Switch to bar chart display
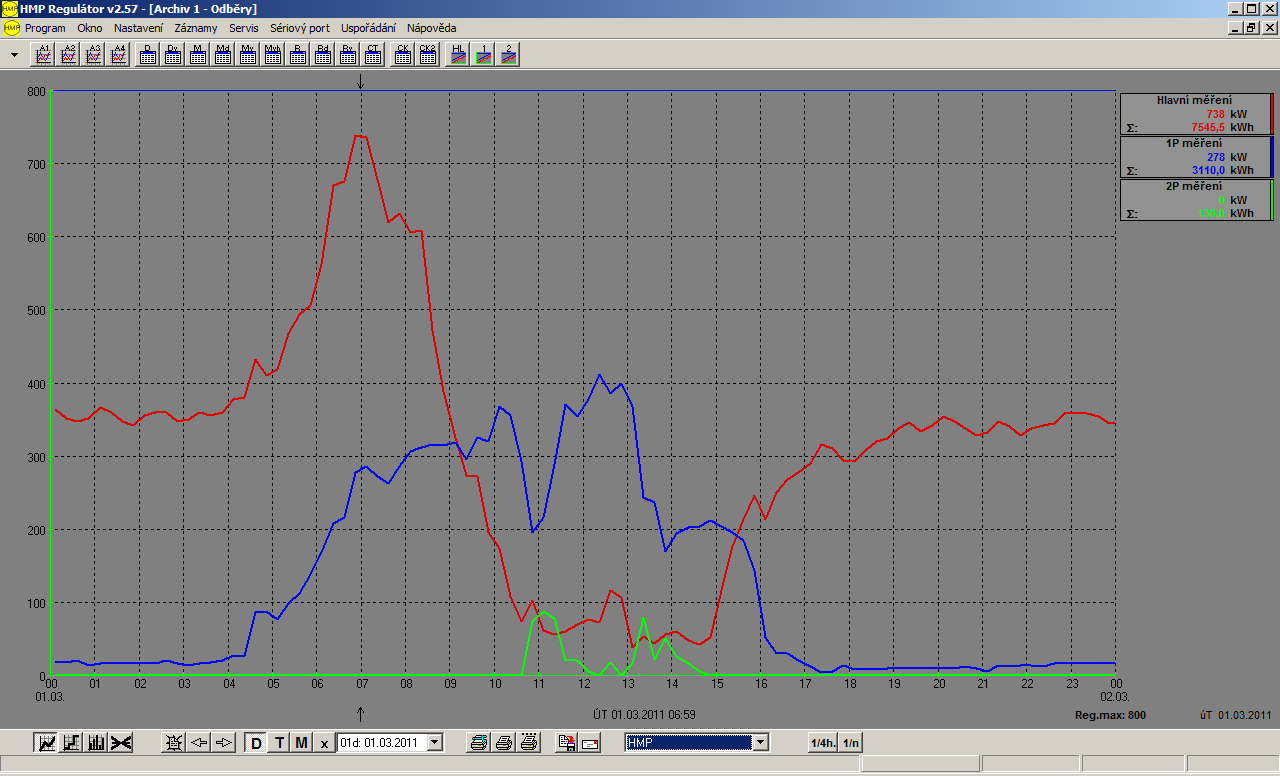The image size is (1280, 776). pyautogui.click(x=96, y=742)
